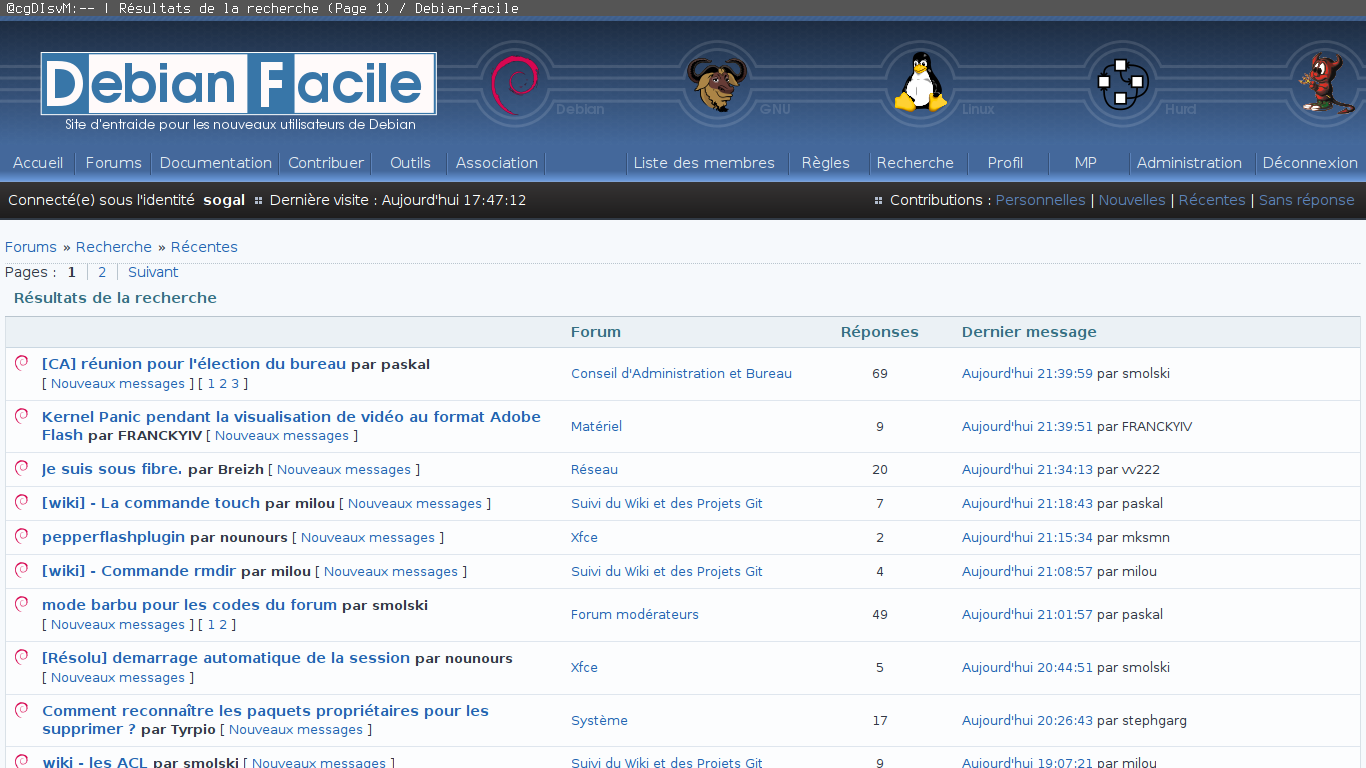This screenshot has width=1366, height=768.
Task: Click the BSD daemon mascot icon
Action: [1324, 84]
